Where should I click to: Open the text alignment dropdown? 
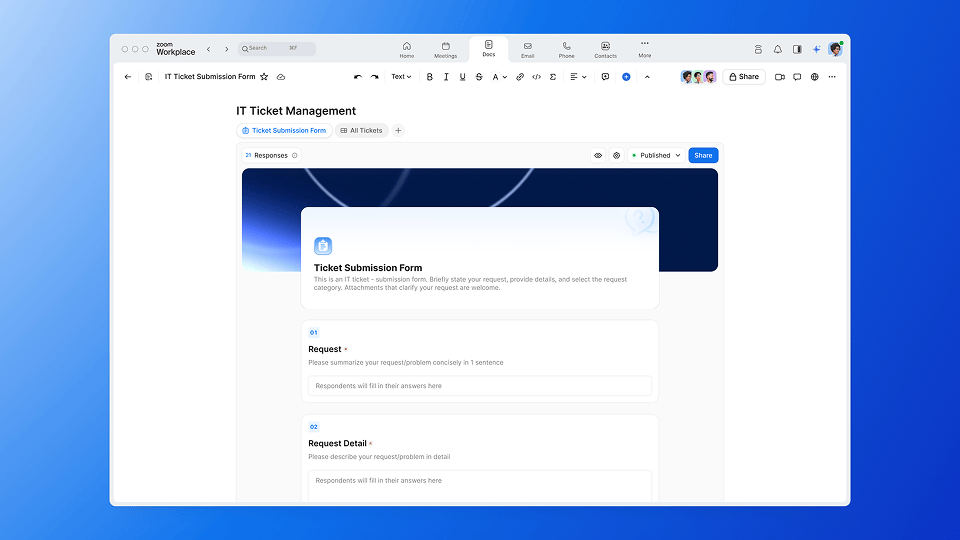[578, 77]
